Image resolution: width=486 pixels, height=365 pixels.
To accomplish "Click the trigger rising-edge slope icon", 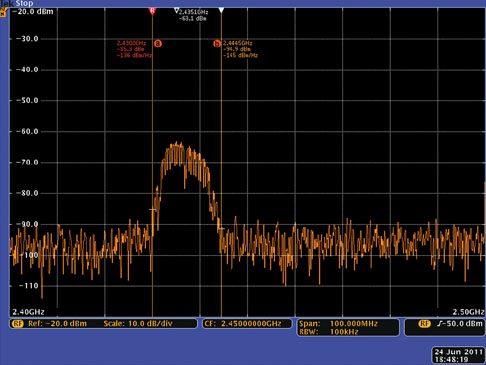I will (x=439, y=324).
